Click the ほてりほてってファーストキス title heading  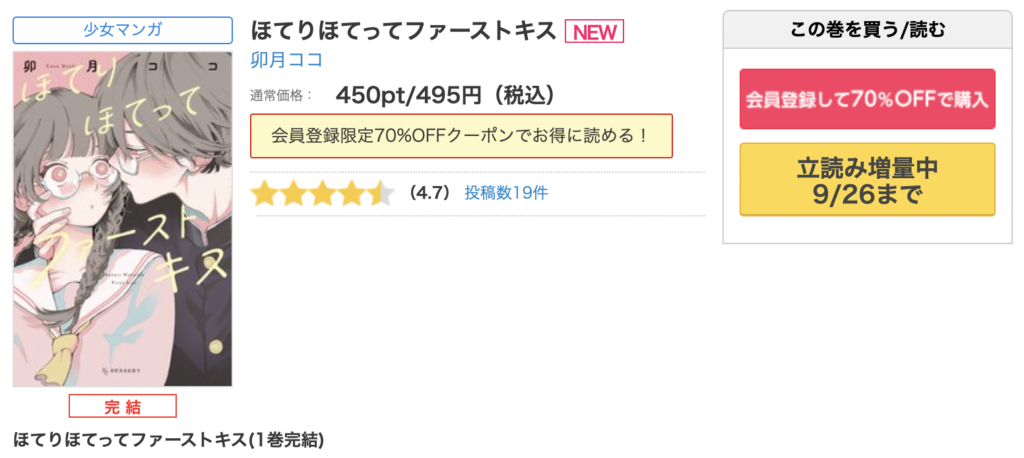[x=402, y=31]
